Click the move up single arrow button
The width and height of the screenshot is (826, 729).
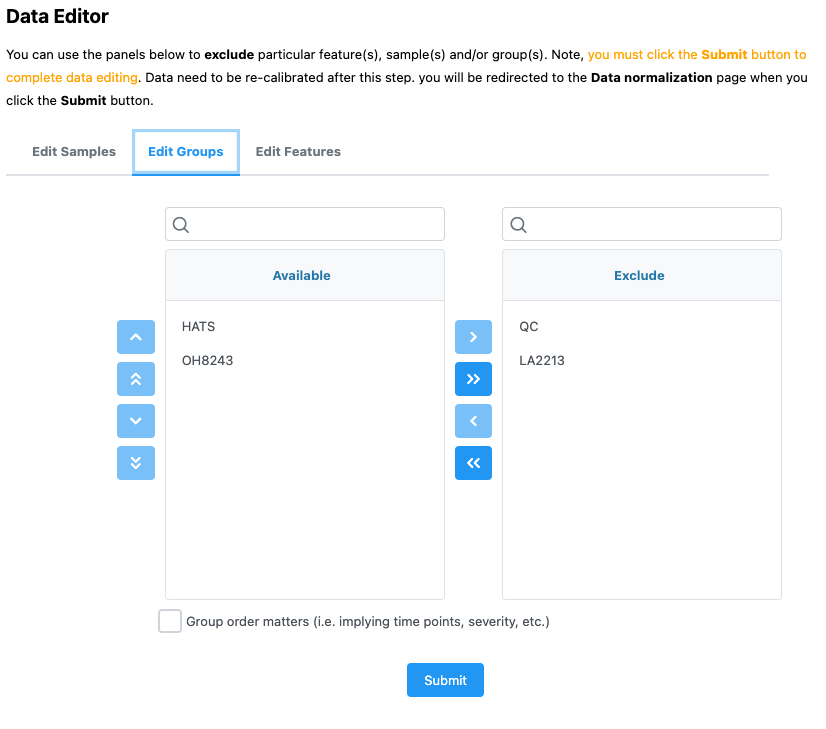136,337
